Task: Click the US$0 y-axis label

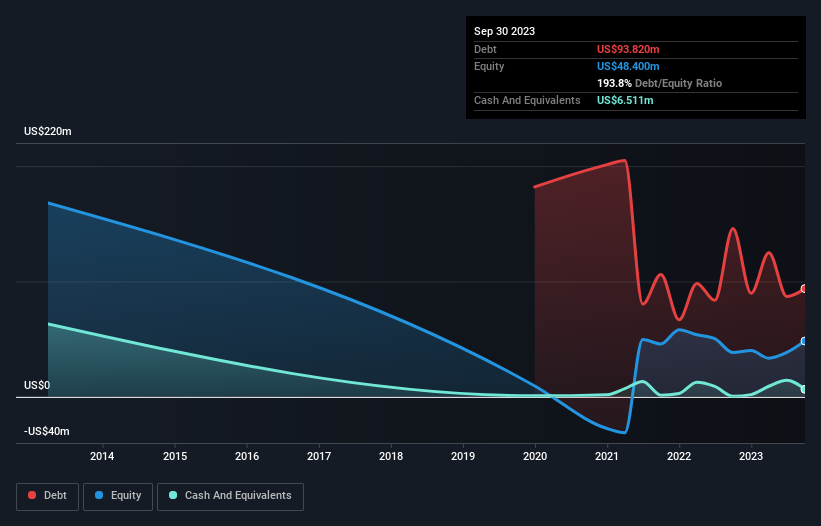Action: click(x=37, y=386)
